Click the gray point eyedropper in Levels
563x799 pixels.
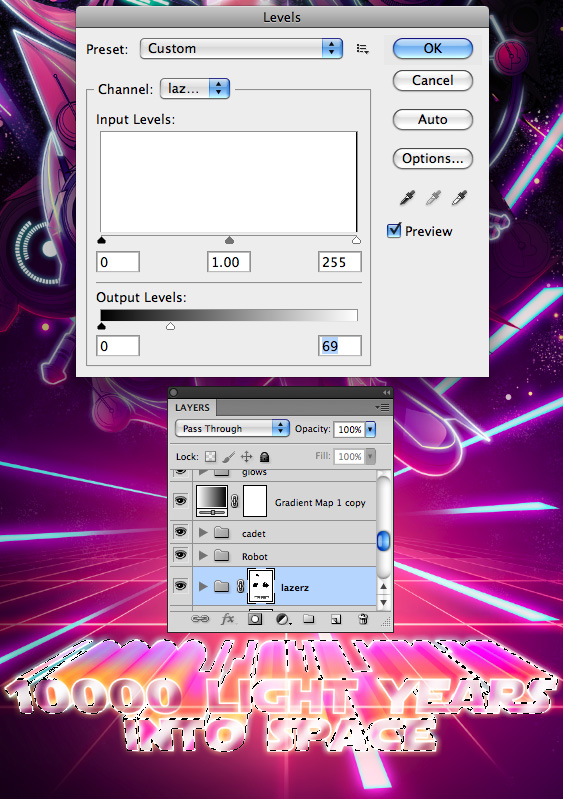434,198
